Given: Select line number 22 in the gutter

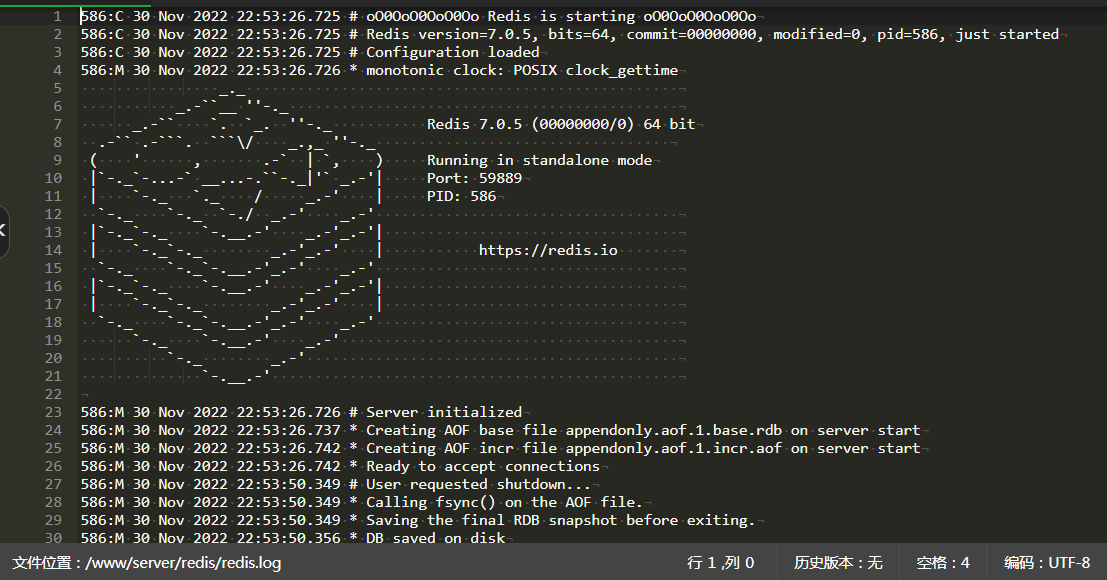Looking at the screenshot, I should click(x=54, y=394).
